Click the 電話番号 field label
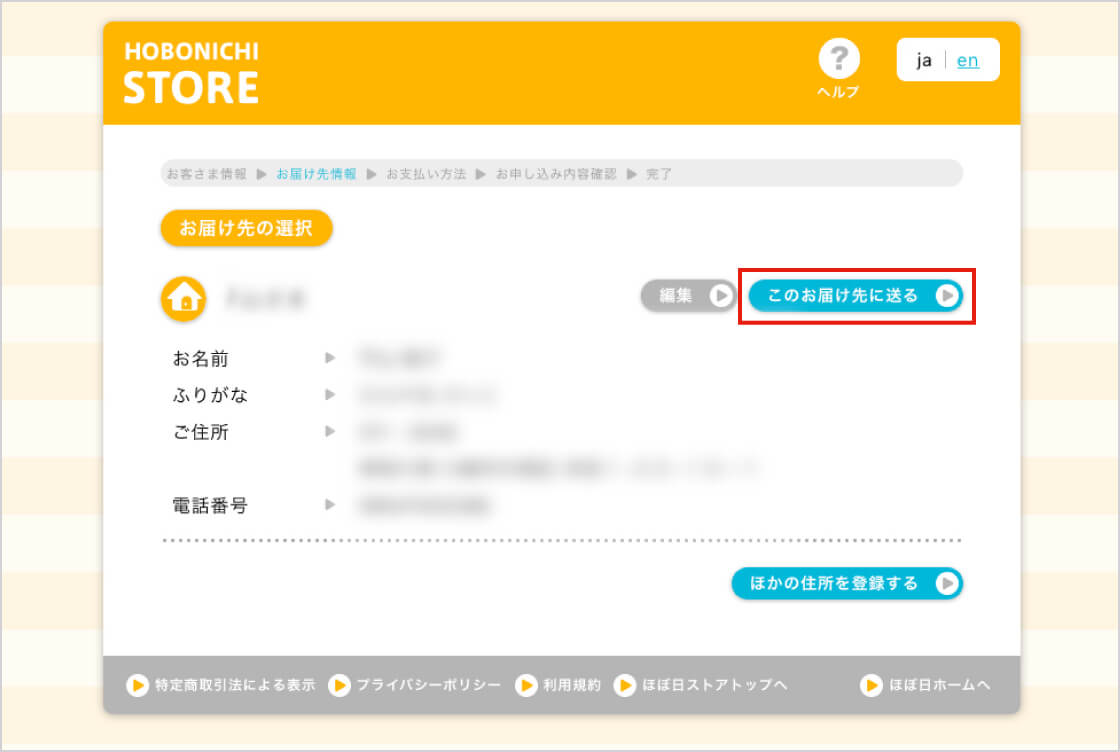Image resolution: width=1120 pixels, height=752 pixels. point(210,506)
